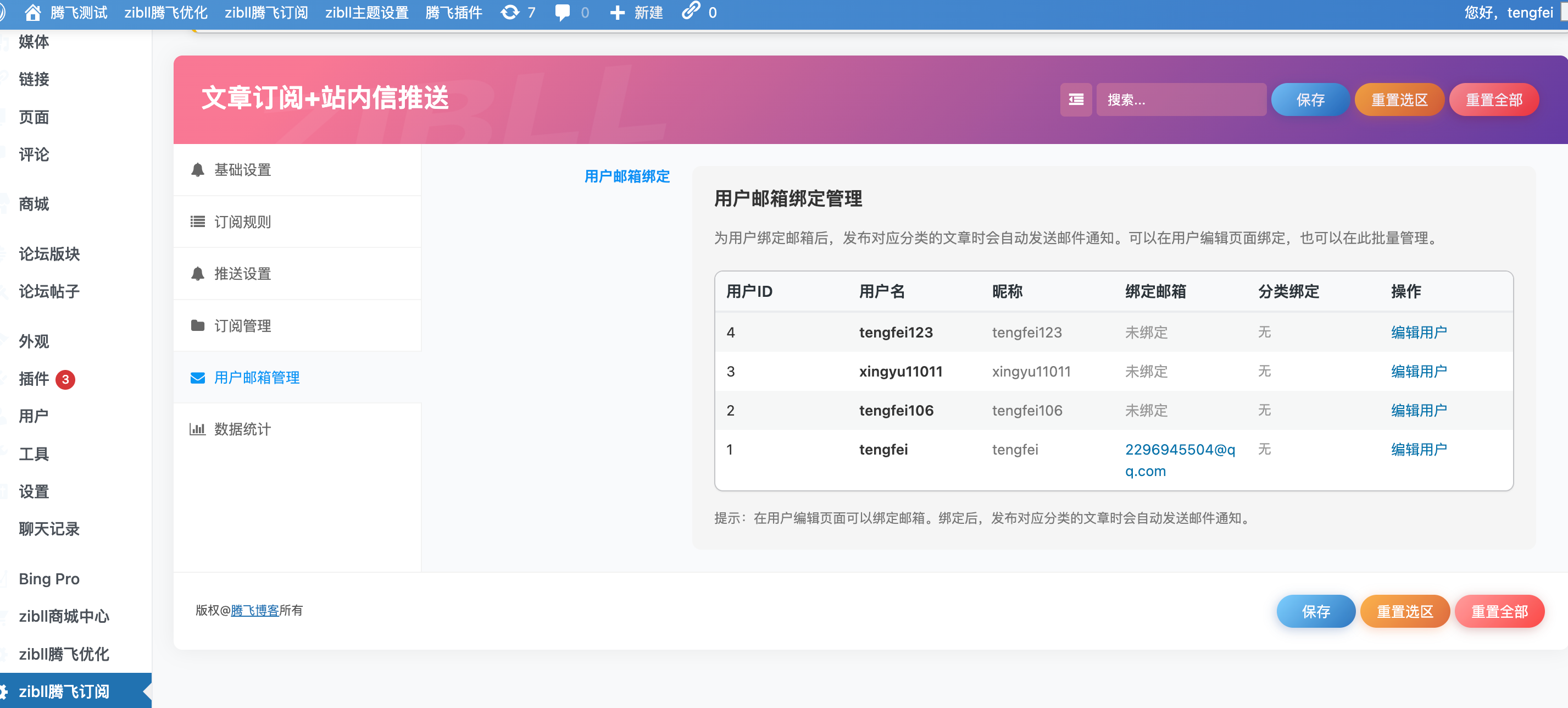Open the updates icon showing 7 in admin bar
The image size is (1568, 708).
coord(510,12)
